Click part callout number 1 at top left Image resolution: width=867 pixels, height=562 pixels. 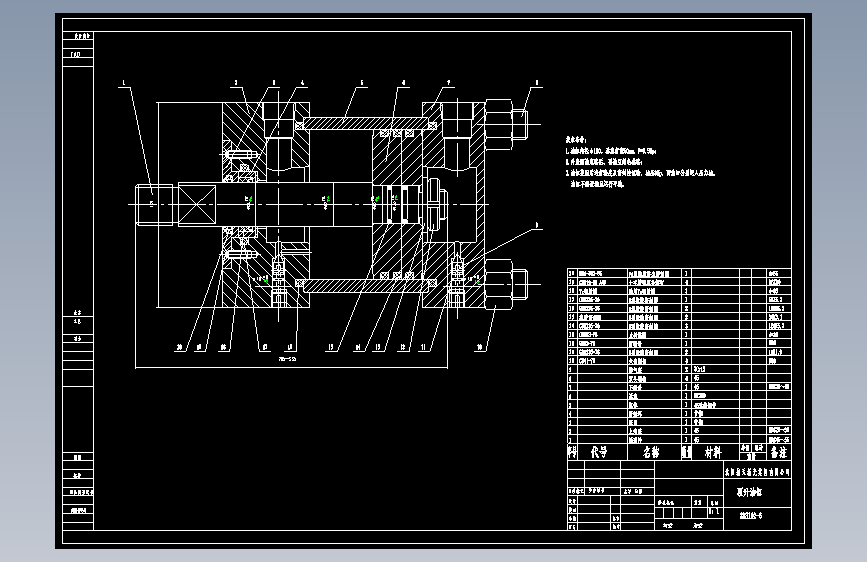[124, 83]
